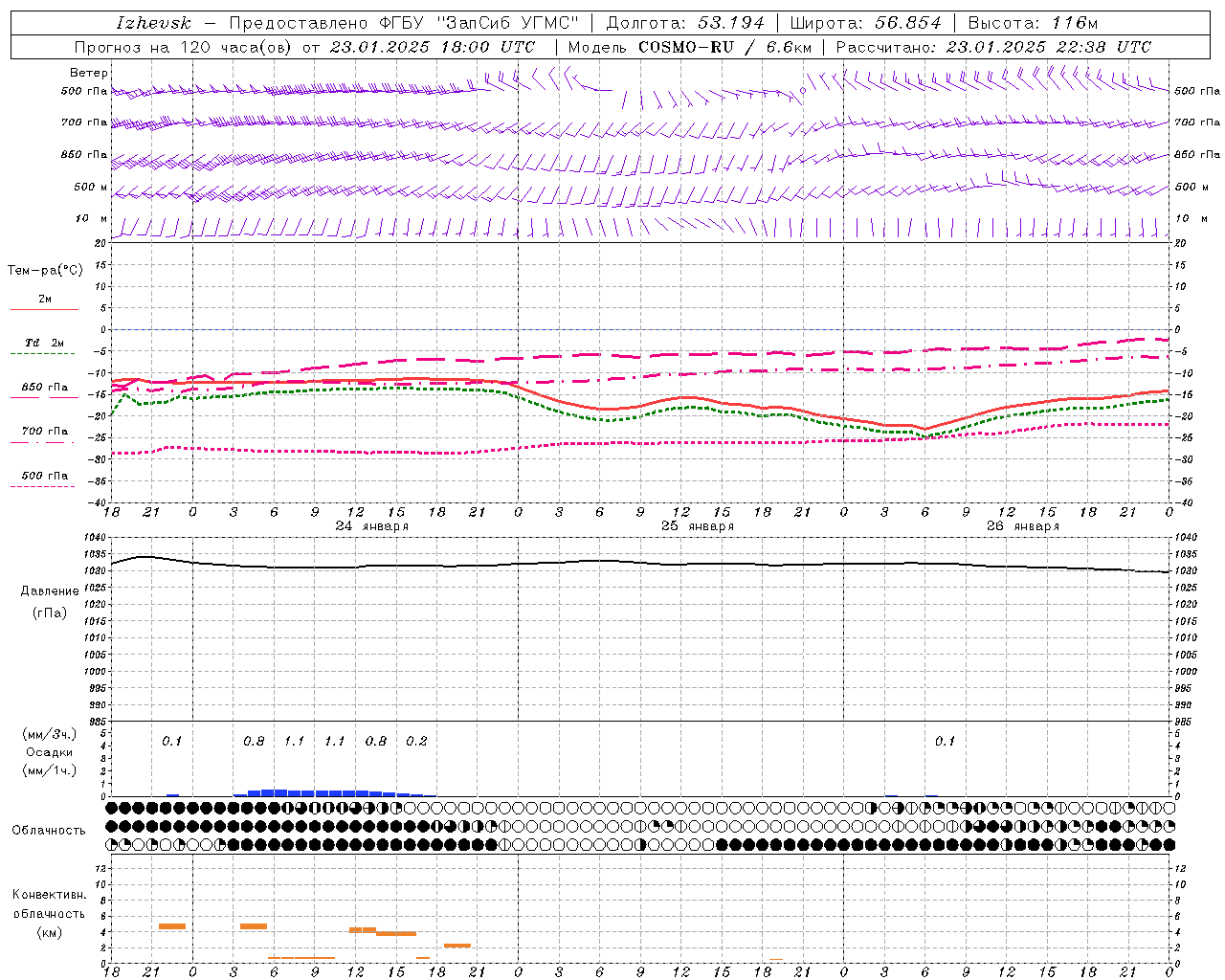
Task: Click the Ветер panel label
Action: 89,73
